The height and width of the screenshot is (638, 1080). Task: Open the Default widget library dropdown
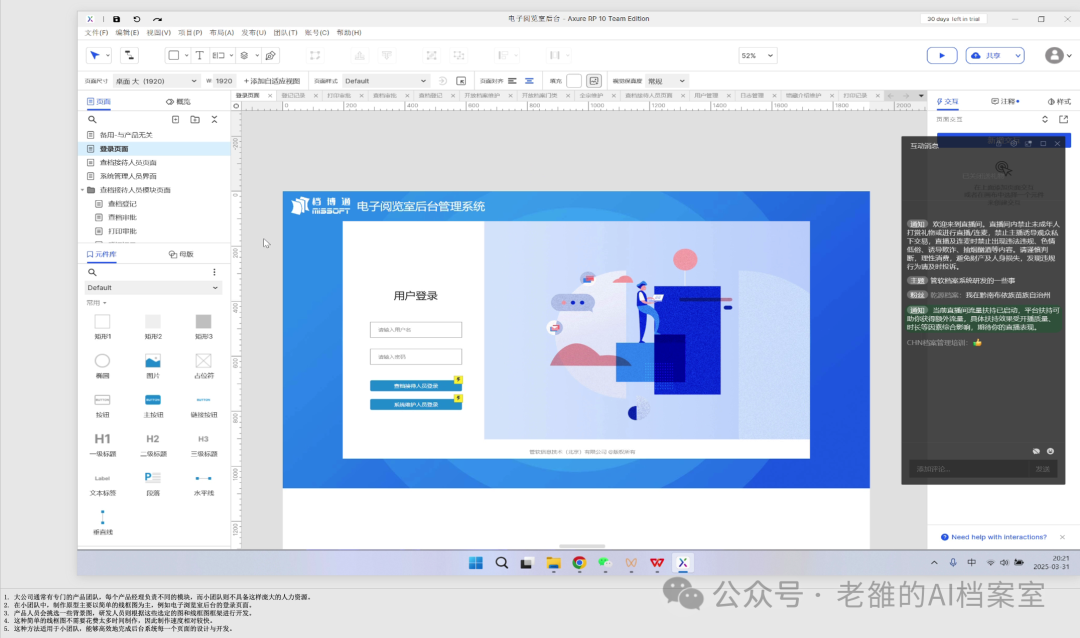(153, 287)
